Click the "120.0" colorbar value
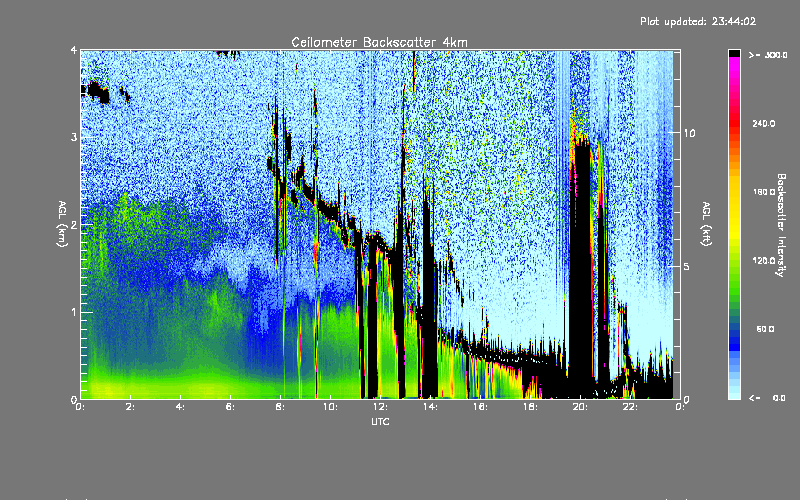The width and height of the screenshot is (800, 500). pos(764,261)
